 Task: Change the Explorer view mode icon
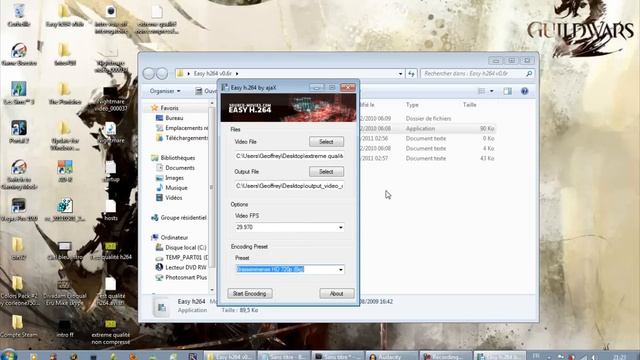(482, 91)
